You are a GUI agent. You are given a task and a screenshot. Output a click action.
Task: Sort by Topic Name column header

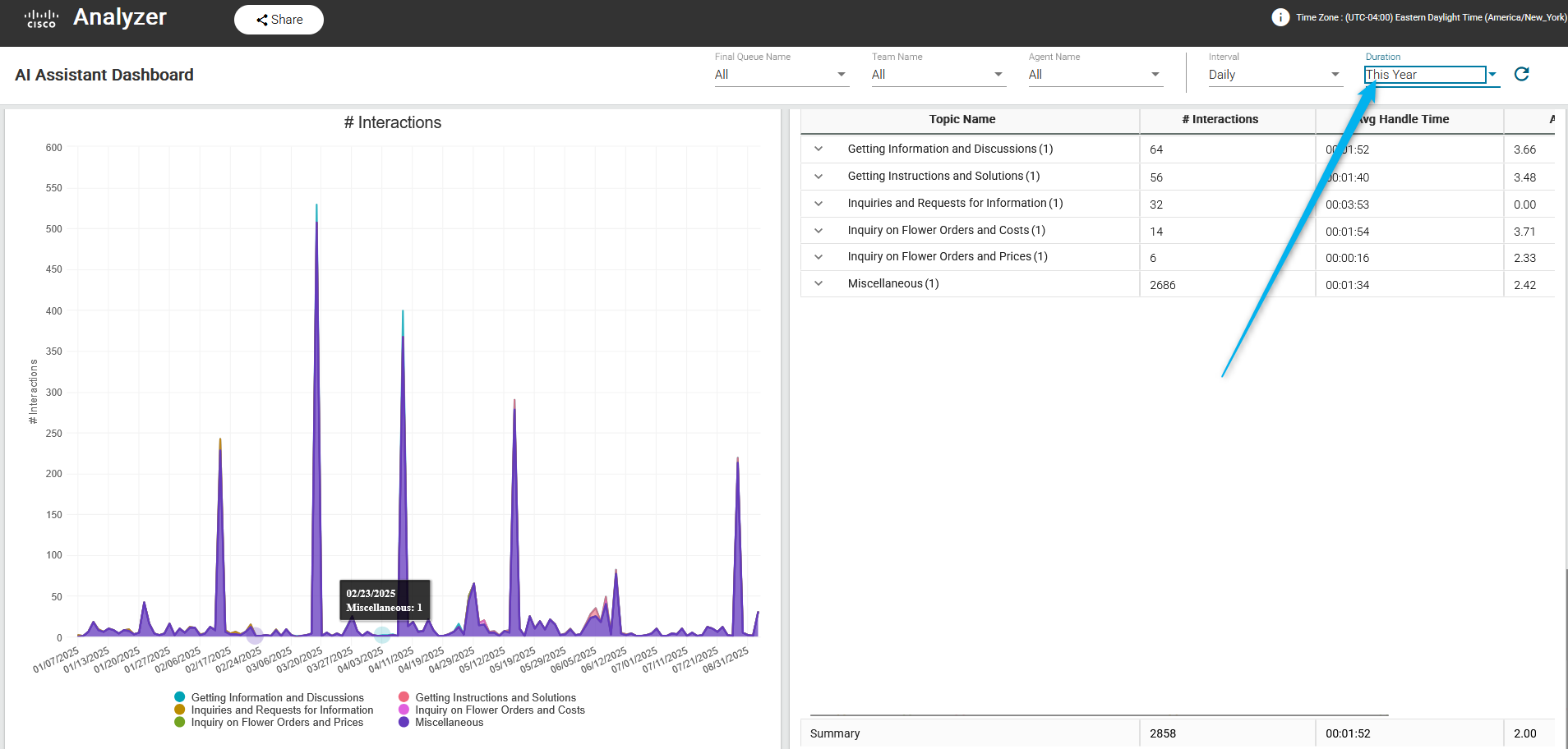click(962, 120)
